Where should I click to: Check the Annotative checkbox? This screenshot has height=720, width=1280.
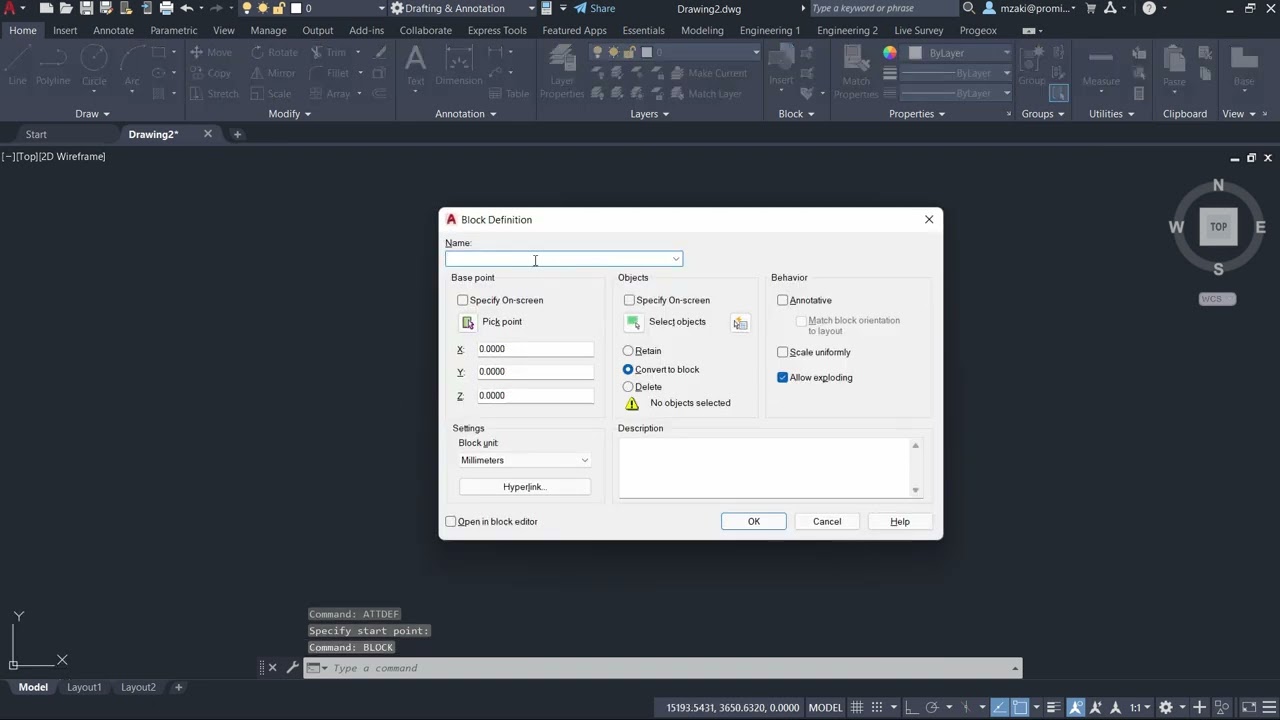coord(782,300)
